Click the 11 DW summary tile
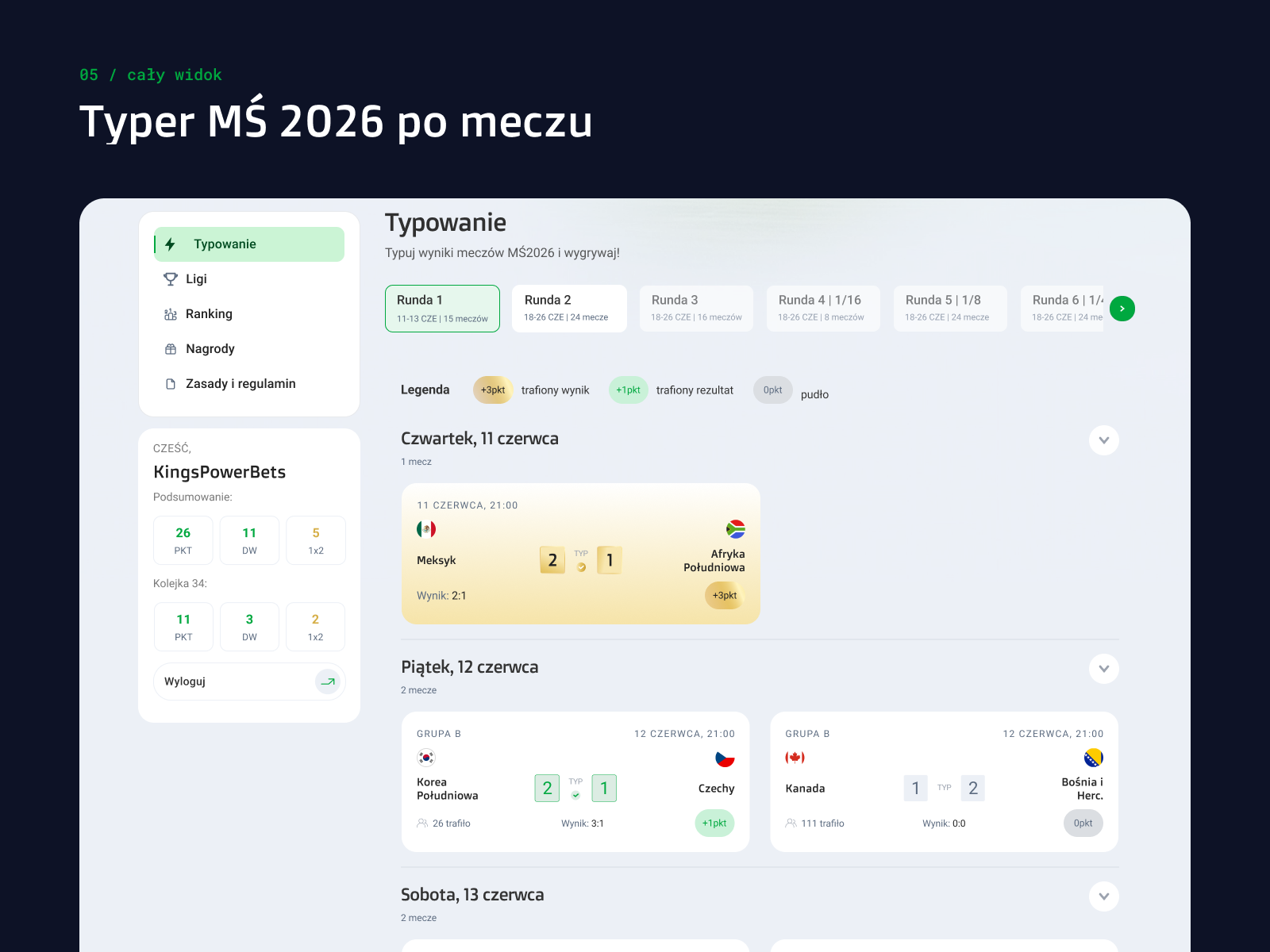Image resolution: width=1270 pixels, height=952 pixels. coord(249,540)
